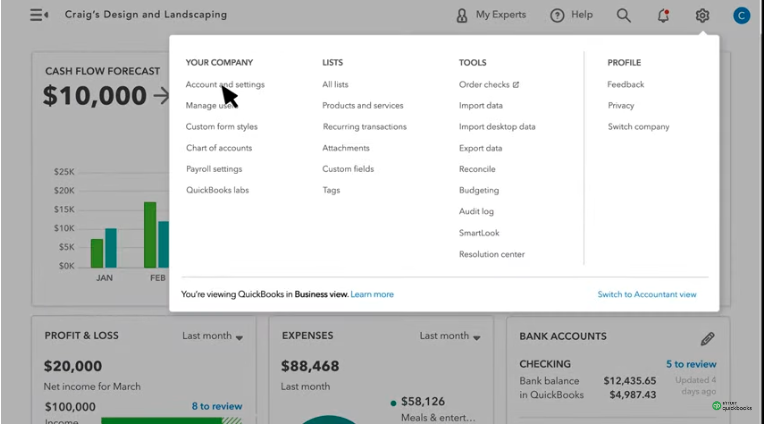Viewport: 764px width, 425px height.
Task: Click the Learn more link
Action: 372,295
